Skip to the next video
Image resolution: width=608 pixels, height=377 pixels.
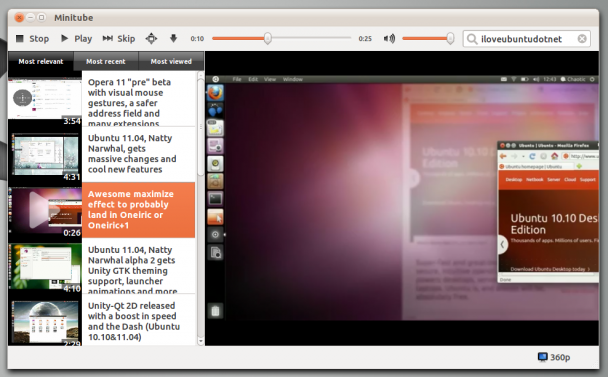coord(119,39)
